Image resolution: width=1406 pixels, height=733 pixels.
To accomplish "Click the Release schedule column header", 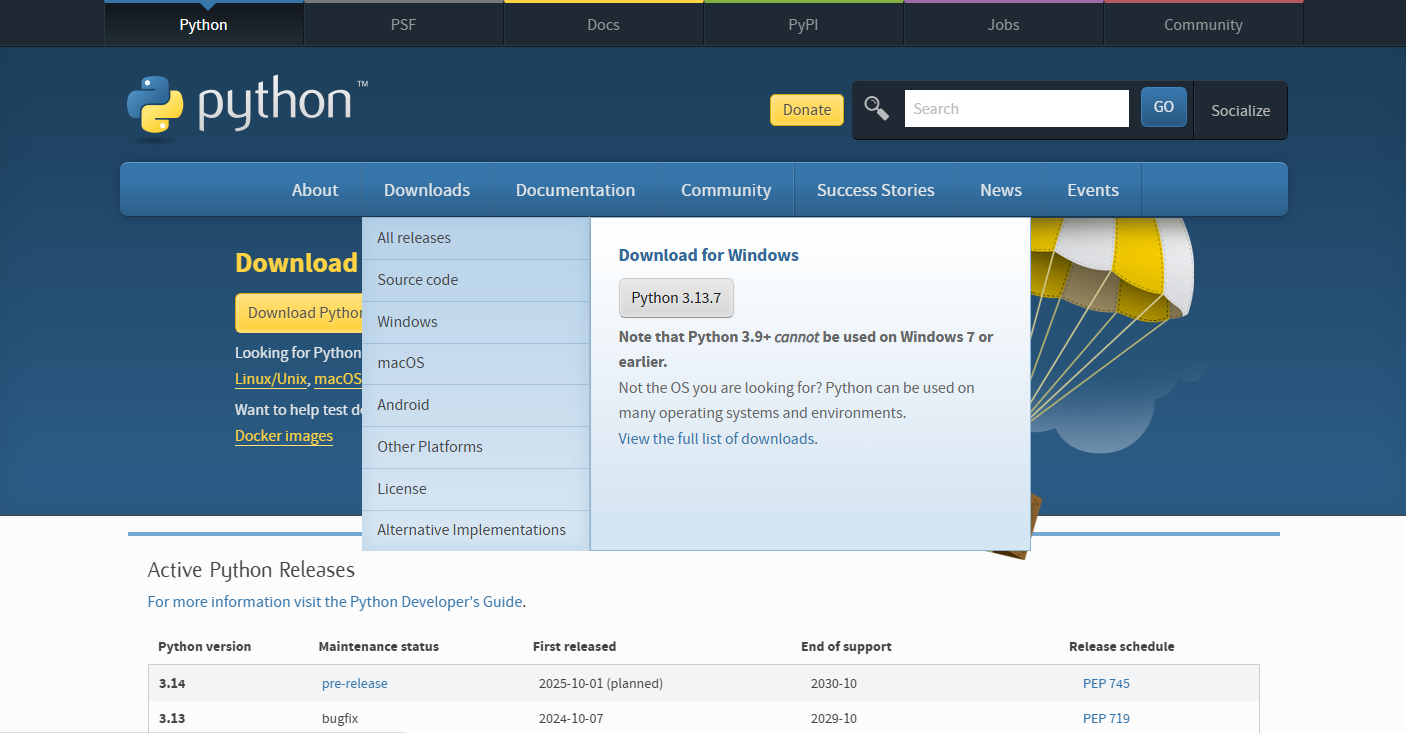I will 1122,647.
